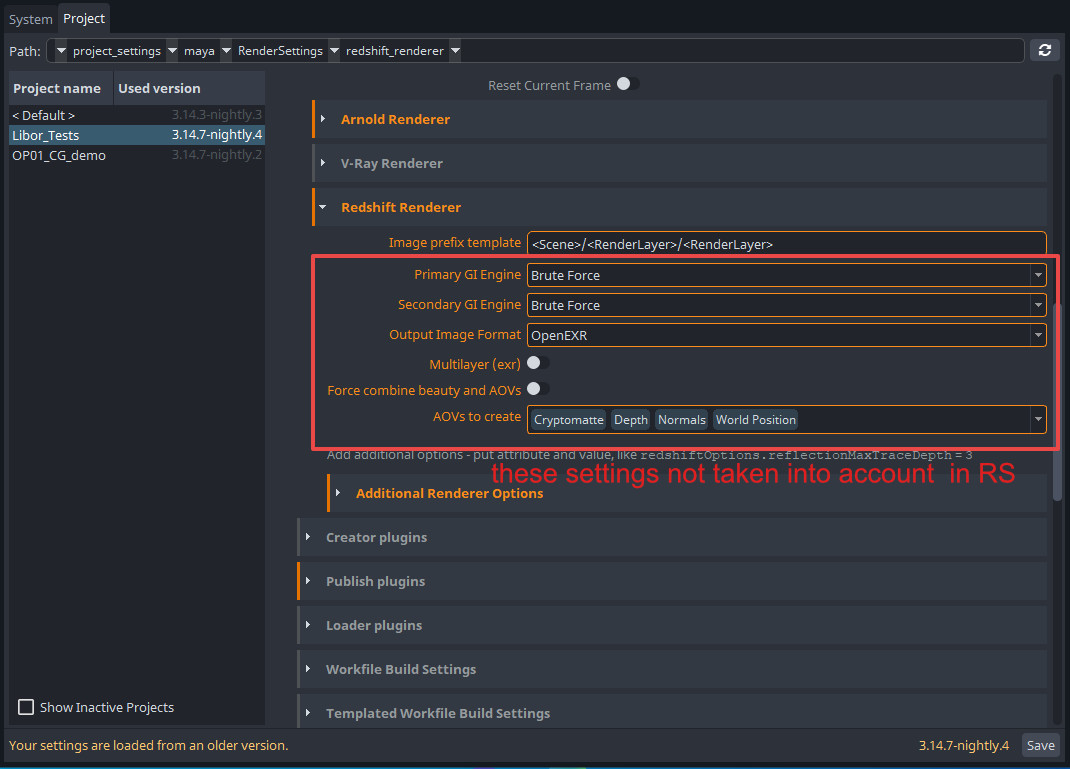Toggle Force combine beauty and AOVs

(x=538, y=389)
